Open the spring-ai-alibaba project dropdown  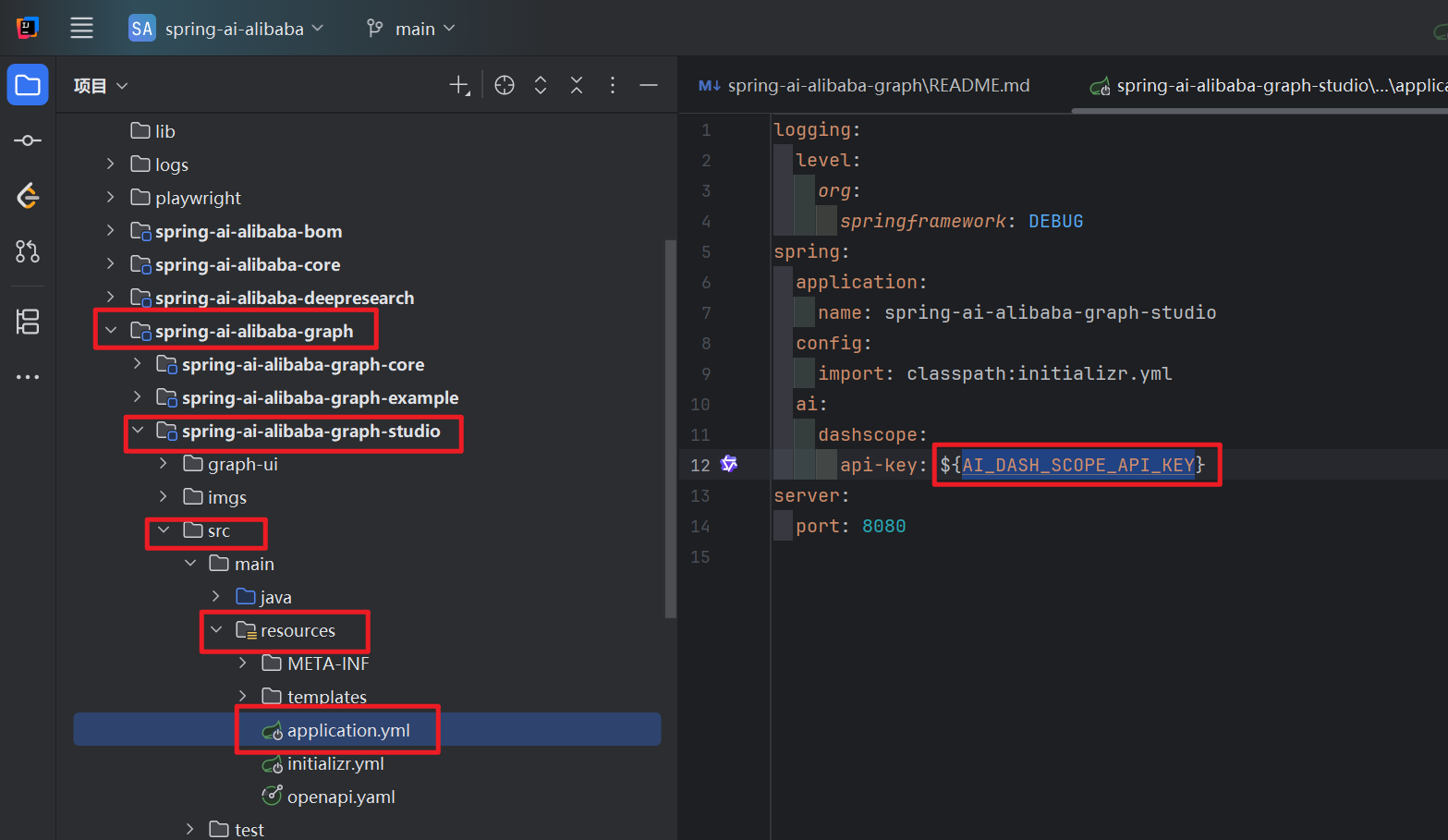click(226, 28)
